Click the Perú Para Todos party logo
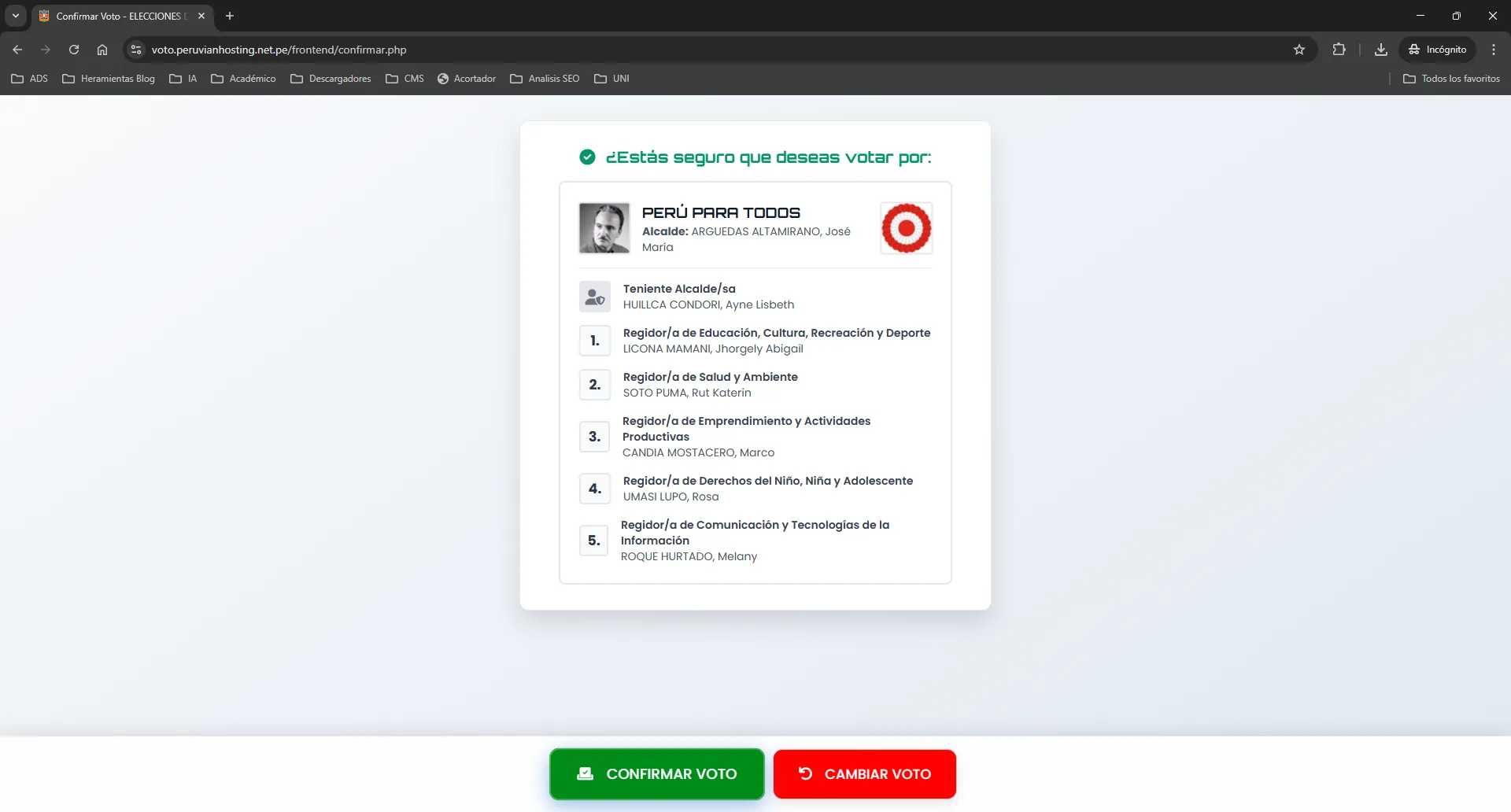Image resolution: width=1511 pixels, height=812 pixels. (906, 228)
